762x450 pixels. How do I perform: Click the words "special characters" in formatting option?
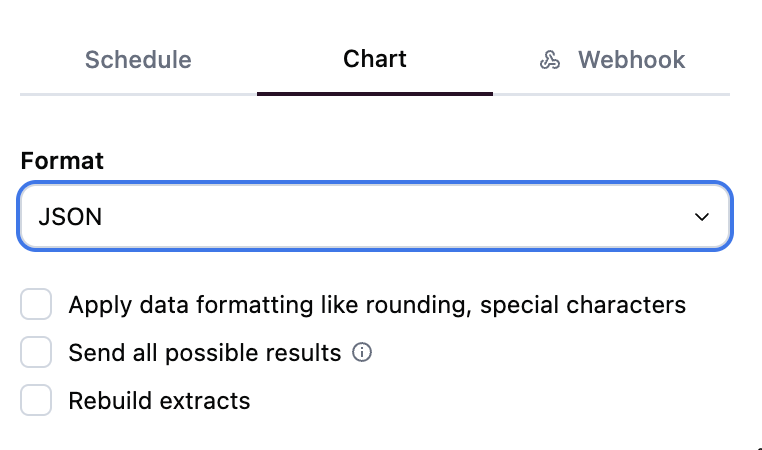tap(583, 305)
